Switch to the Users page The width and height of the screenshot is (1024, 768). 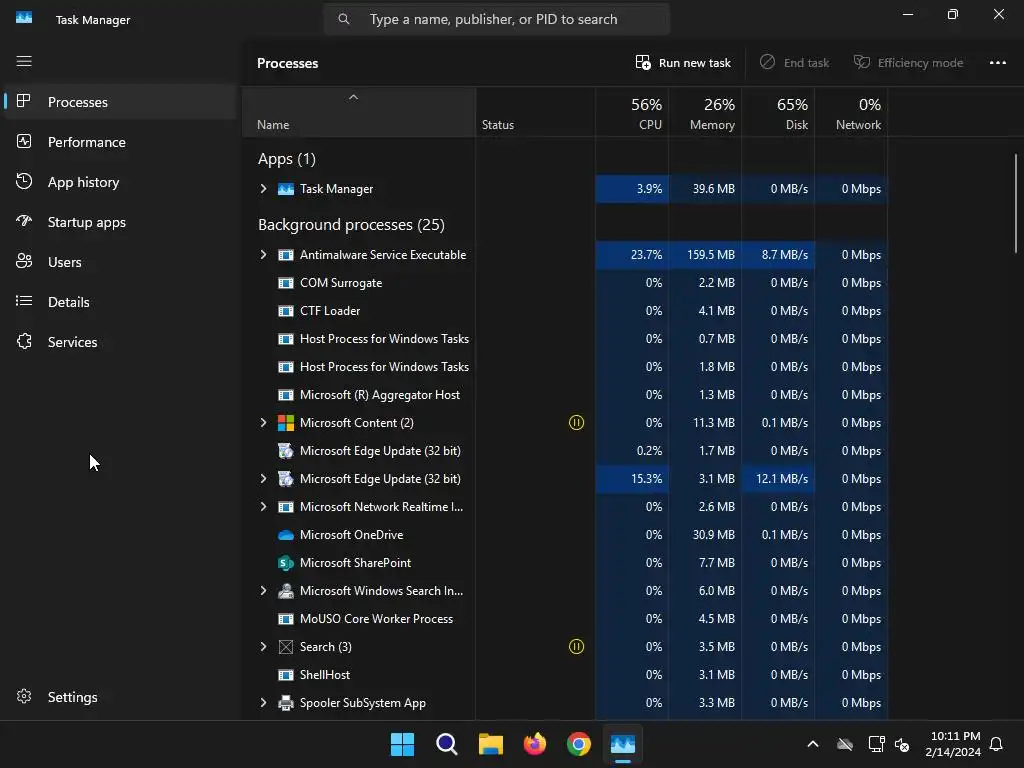click(121, 262)
